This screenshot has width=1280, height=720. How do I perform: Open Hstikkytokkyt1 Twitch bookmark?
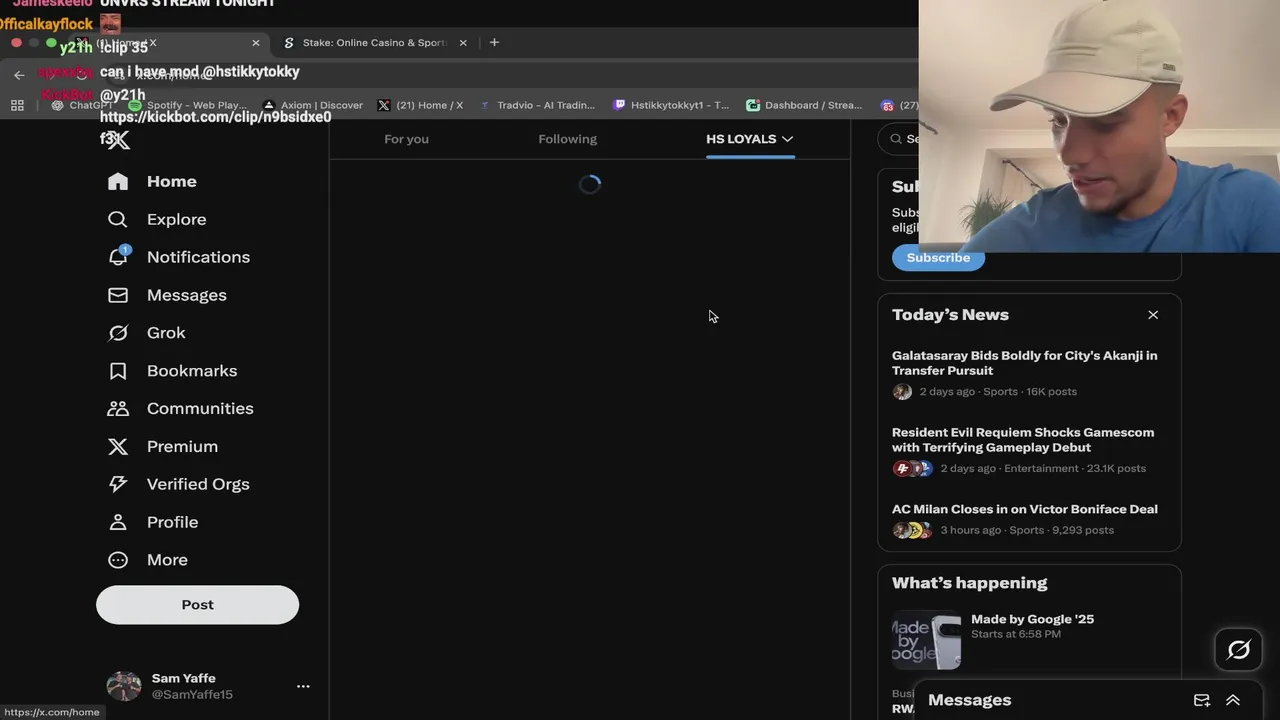671,105
